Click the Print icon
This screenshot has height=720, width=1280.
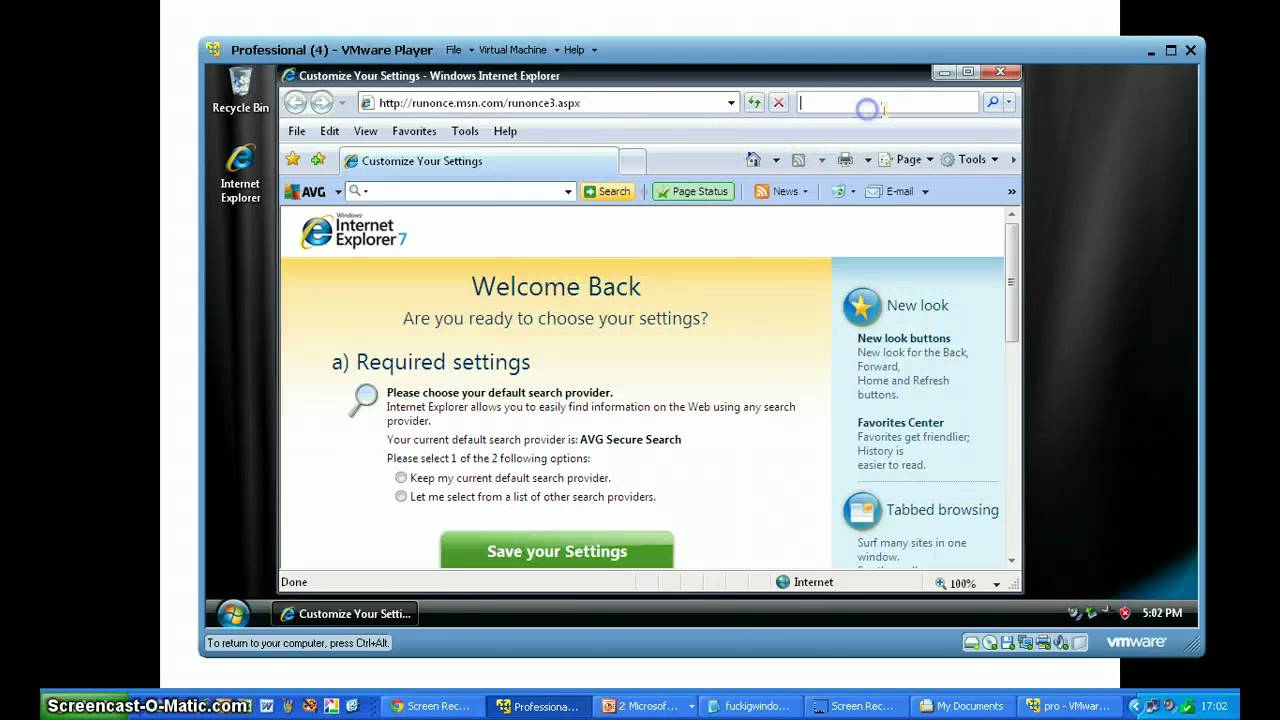click(845, 160)
